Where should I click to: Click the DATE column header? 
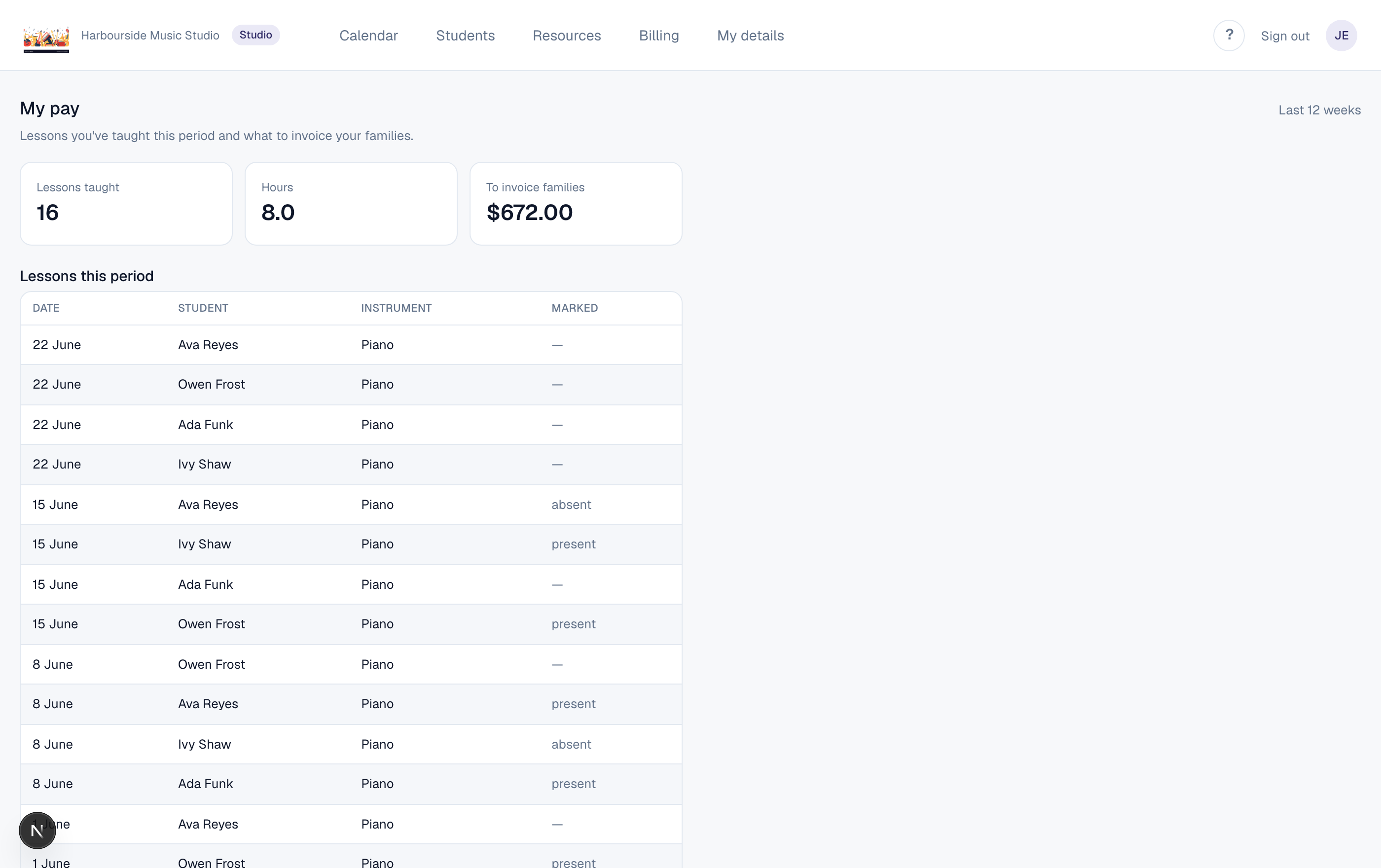[x=46, y=308]
